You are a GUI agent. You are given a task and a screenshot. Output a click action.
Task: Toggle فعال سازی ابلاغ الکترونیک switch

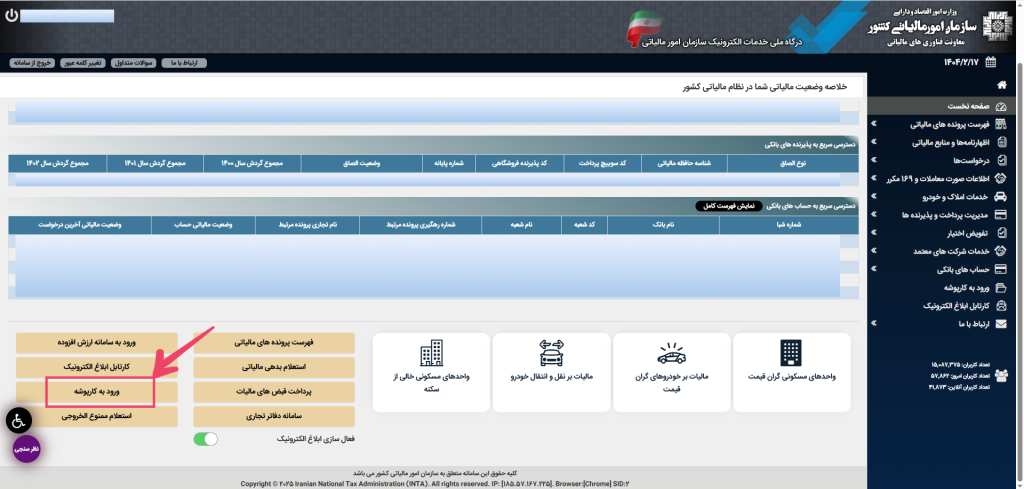point(205,439)
